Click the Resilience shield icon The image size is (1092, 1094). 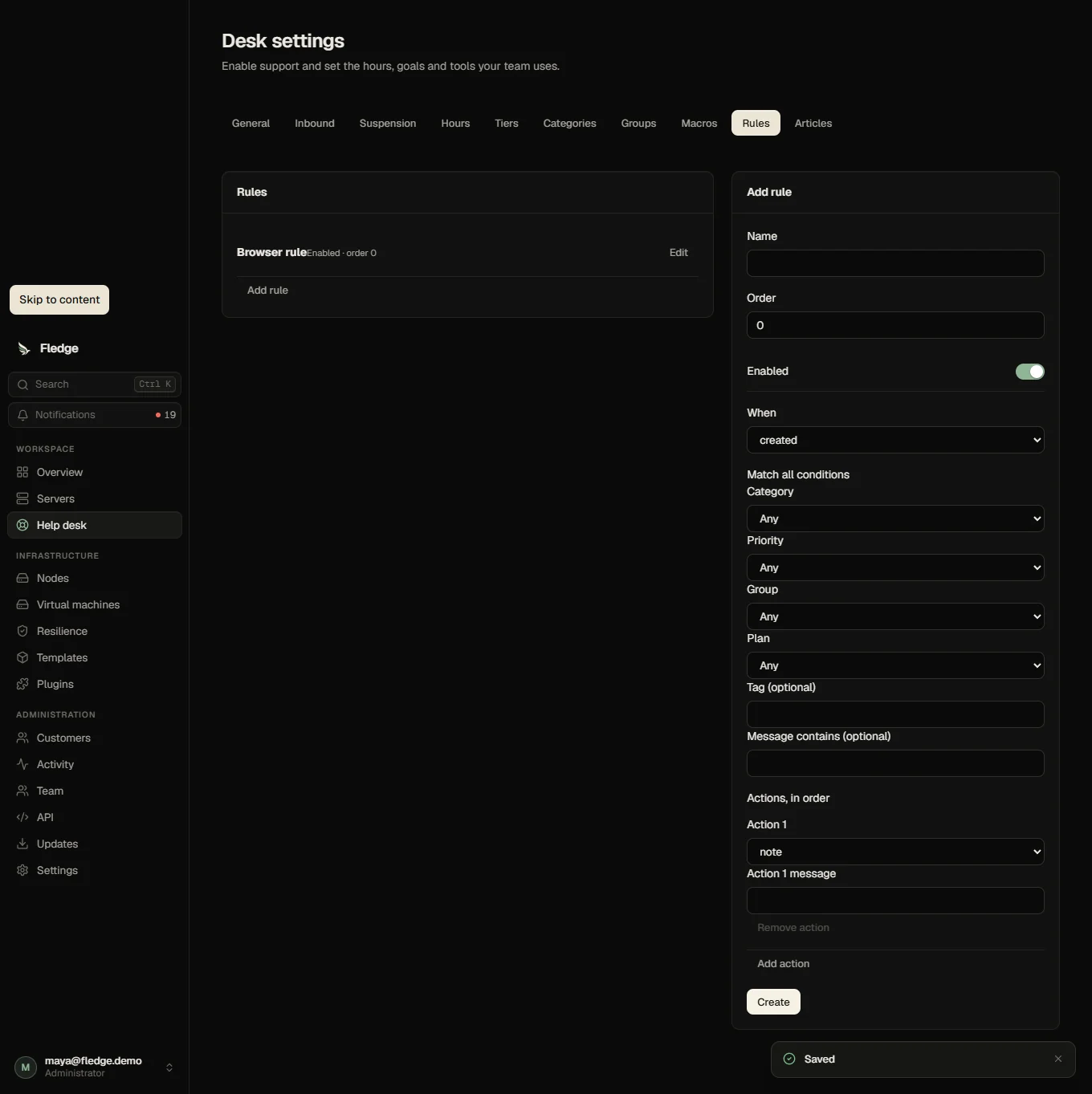click(22, 631)
